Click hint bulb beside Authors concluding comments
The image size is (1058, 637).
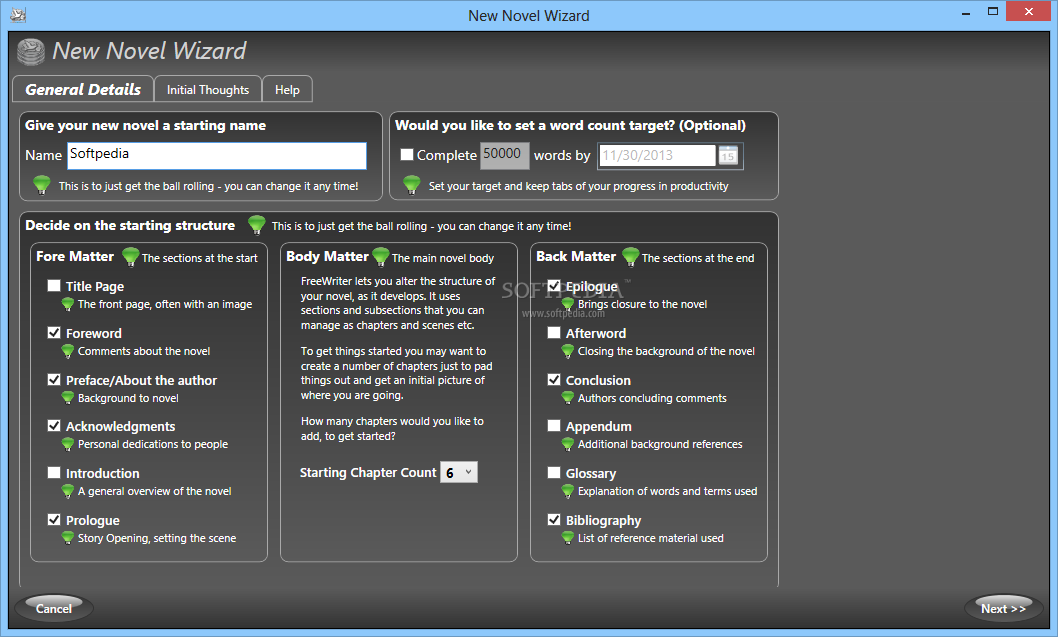tap(567, 398)
